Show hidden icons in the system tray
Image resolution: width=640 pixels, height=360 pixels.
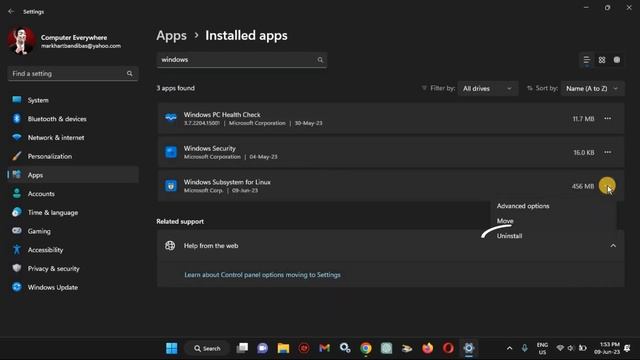(x=509, y=348)
